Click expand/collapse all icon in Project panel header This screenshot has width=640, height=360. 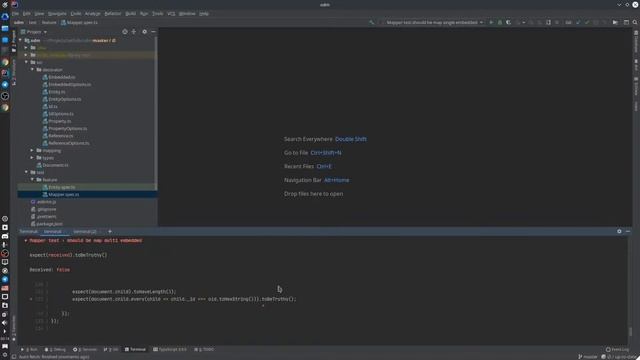[x=134, y=31]
